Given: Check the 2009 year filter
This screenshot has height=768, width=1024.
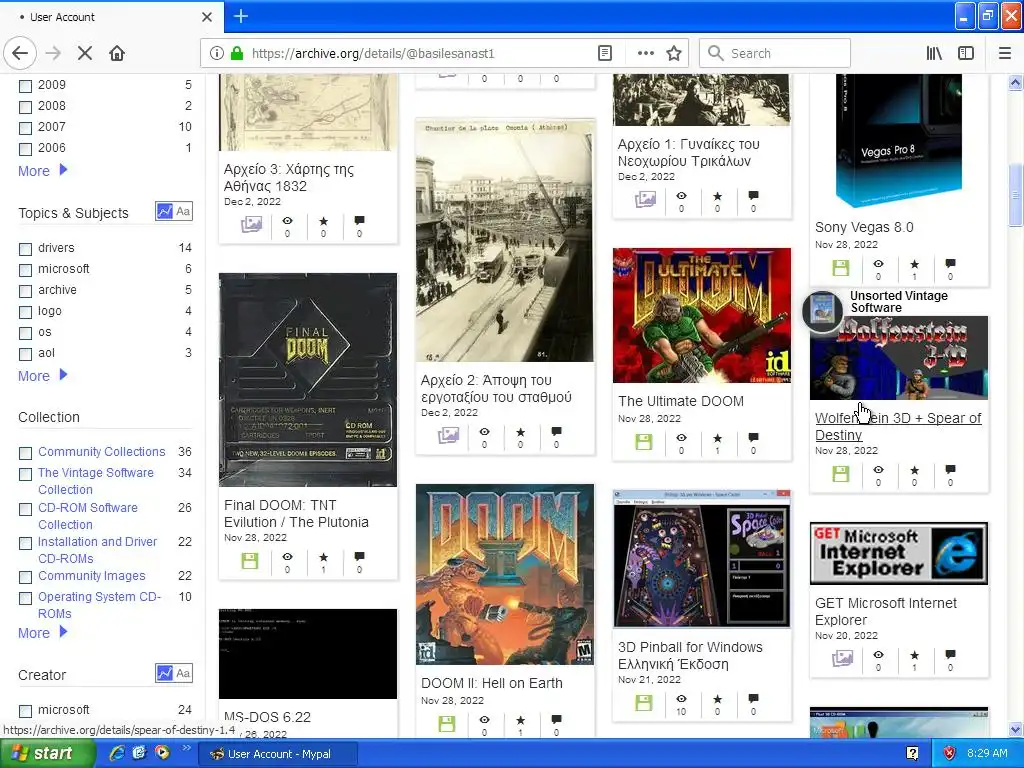Looking at the screenshot, I should (25, 86).
